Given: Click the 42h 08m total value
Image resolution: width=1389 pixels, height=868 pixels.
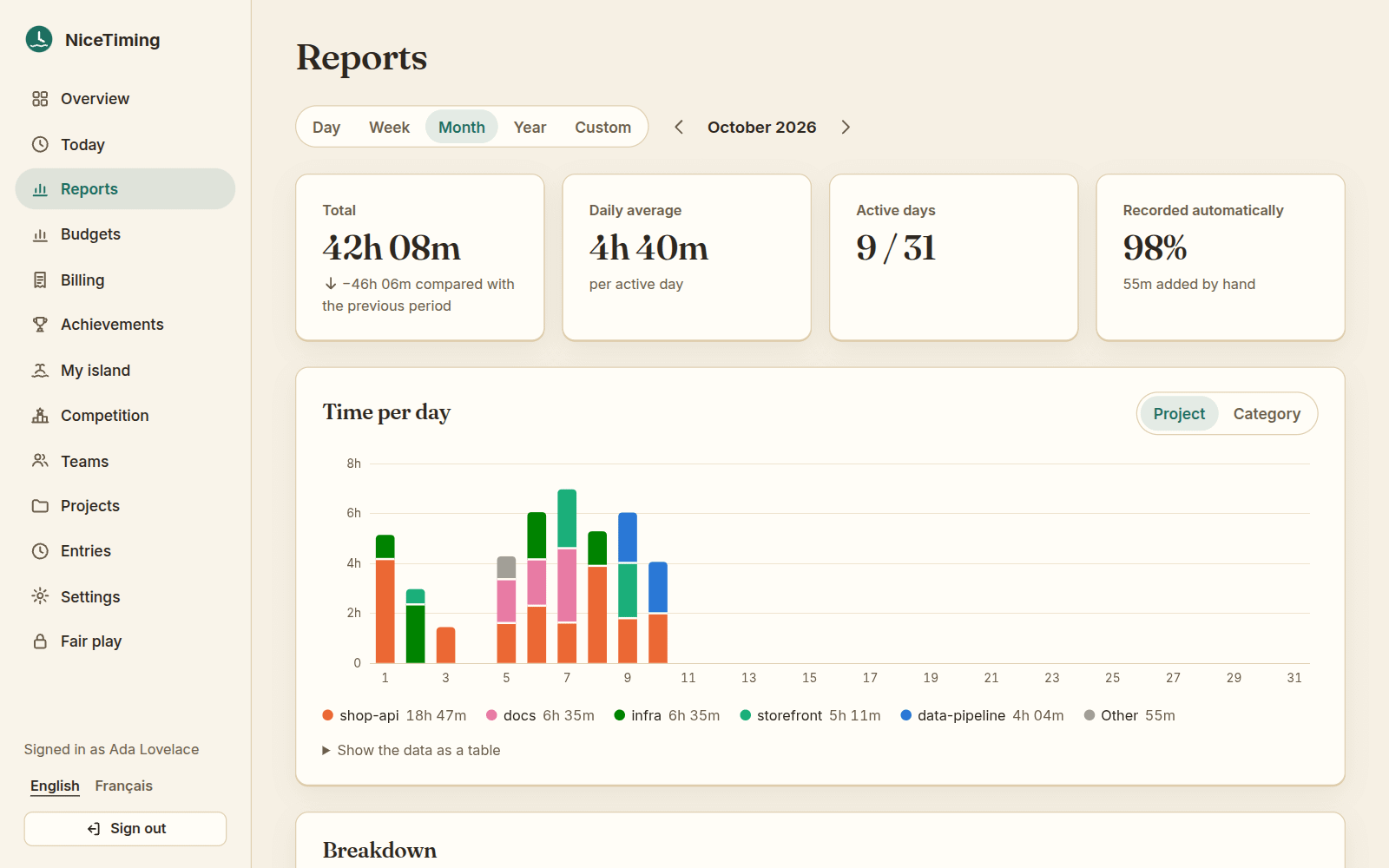Looking at the screenshot, I should [392, 248].
